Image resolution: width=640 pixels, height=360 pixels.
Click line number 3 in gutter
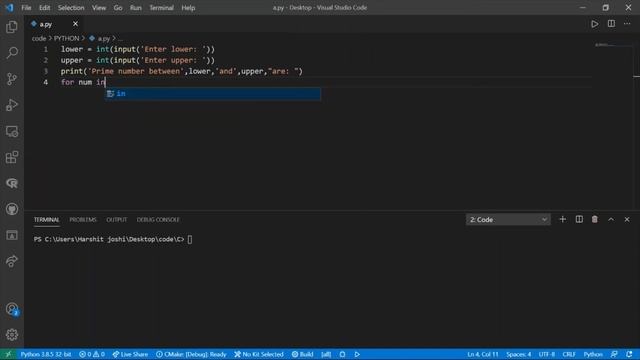46,71
